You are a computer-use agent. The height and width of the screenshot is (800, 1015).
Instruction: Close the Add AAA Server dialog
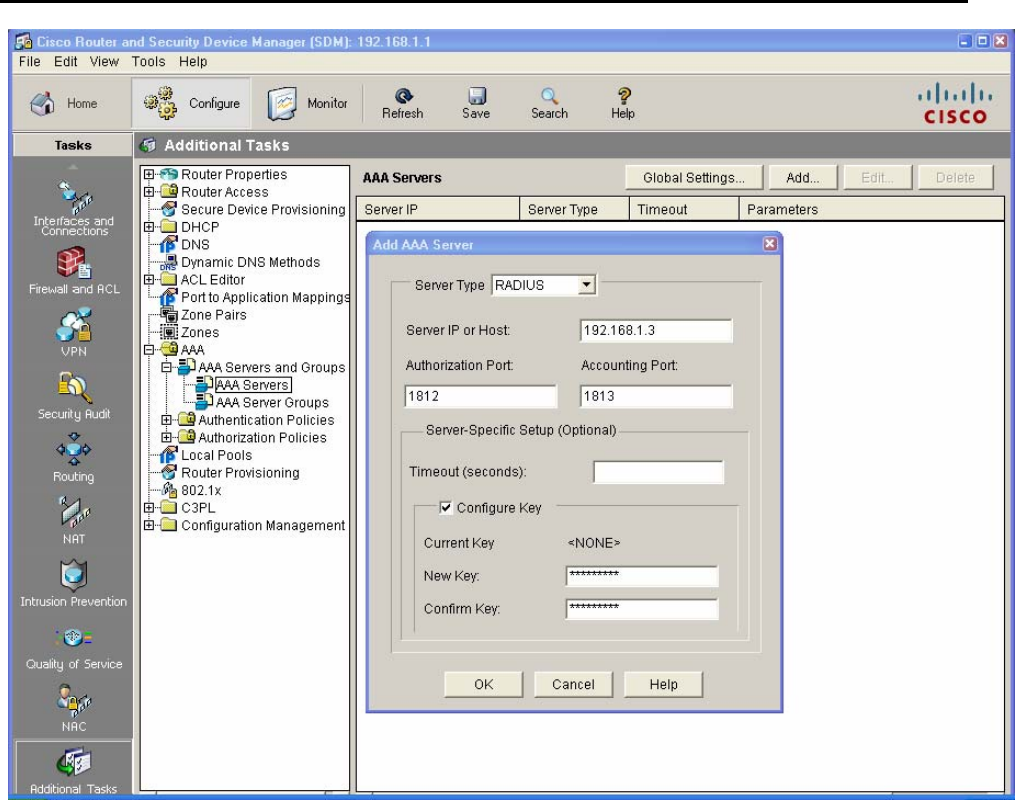[x=770, y=243]
